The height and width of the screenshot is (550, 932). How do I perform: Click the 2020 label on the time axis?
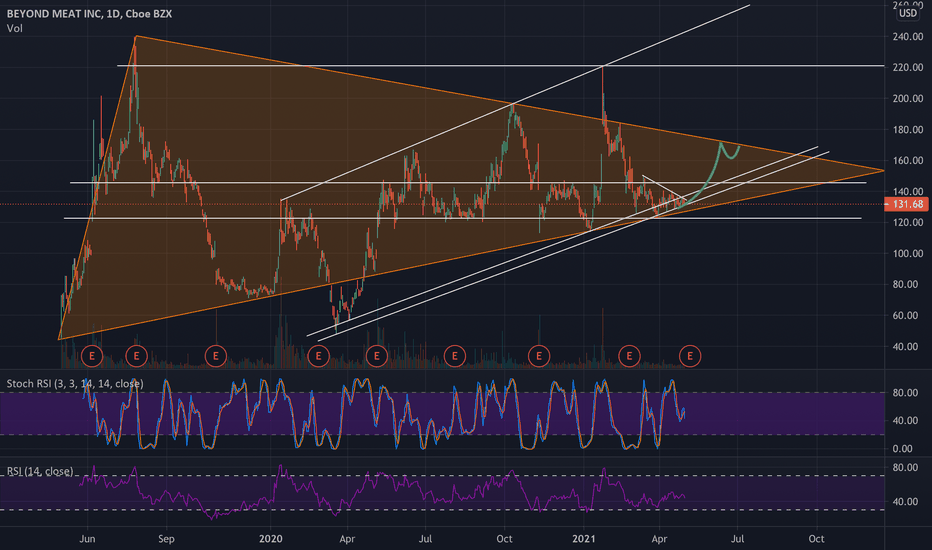pyautogui.click(x=270, y=539)
